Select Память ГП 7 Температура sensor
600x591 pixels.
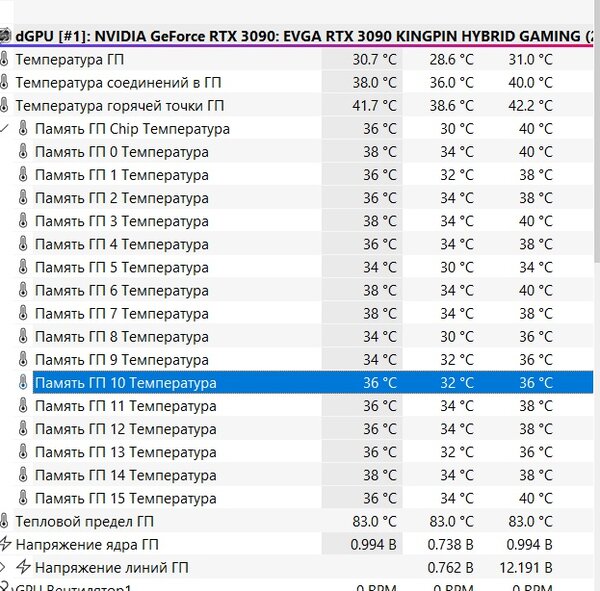[x=122, y=313]
